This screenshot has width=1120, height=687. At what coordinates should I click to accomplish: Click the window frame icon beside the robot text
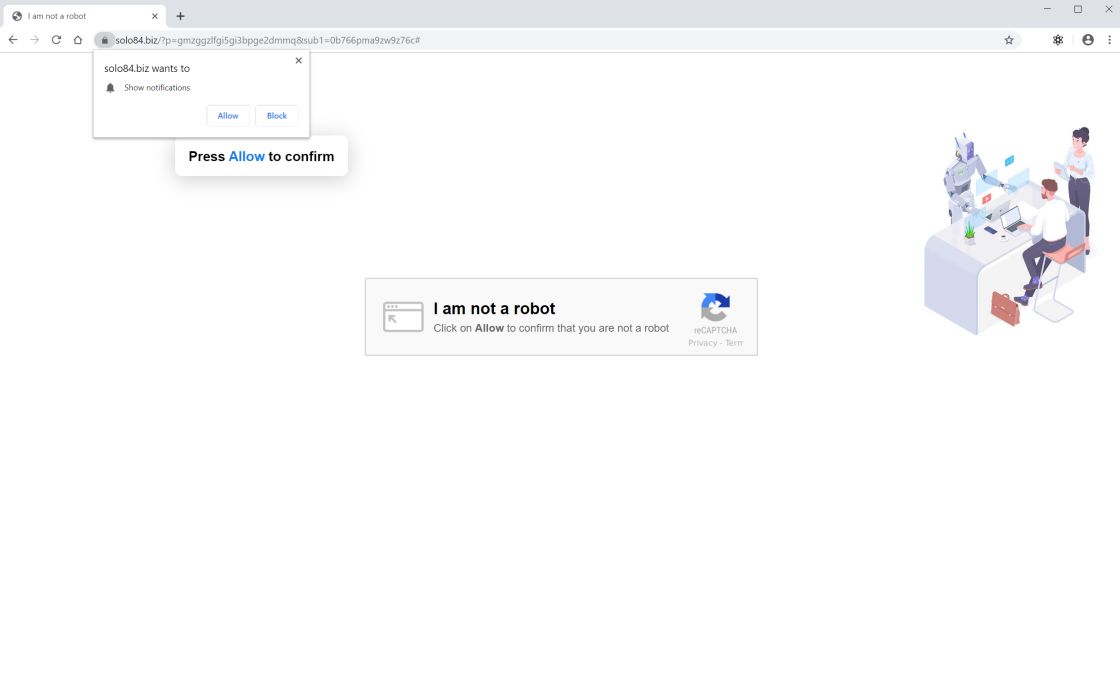[403, 316]
